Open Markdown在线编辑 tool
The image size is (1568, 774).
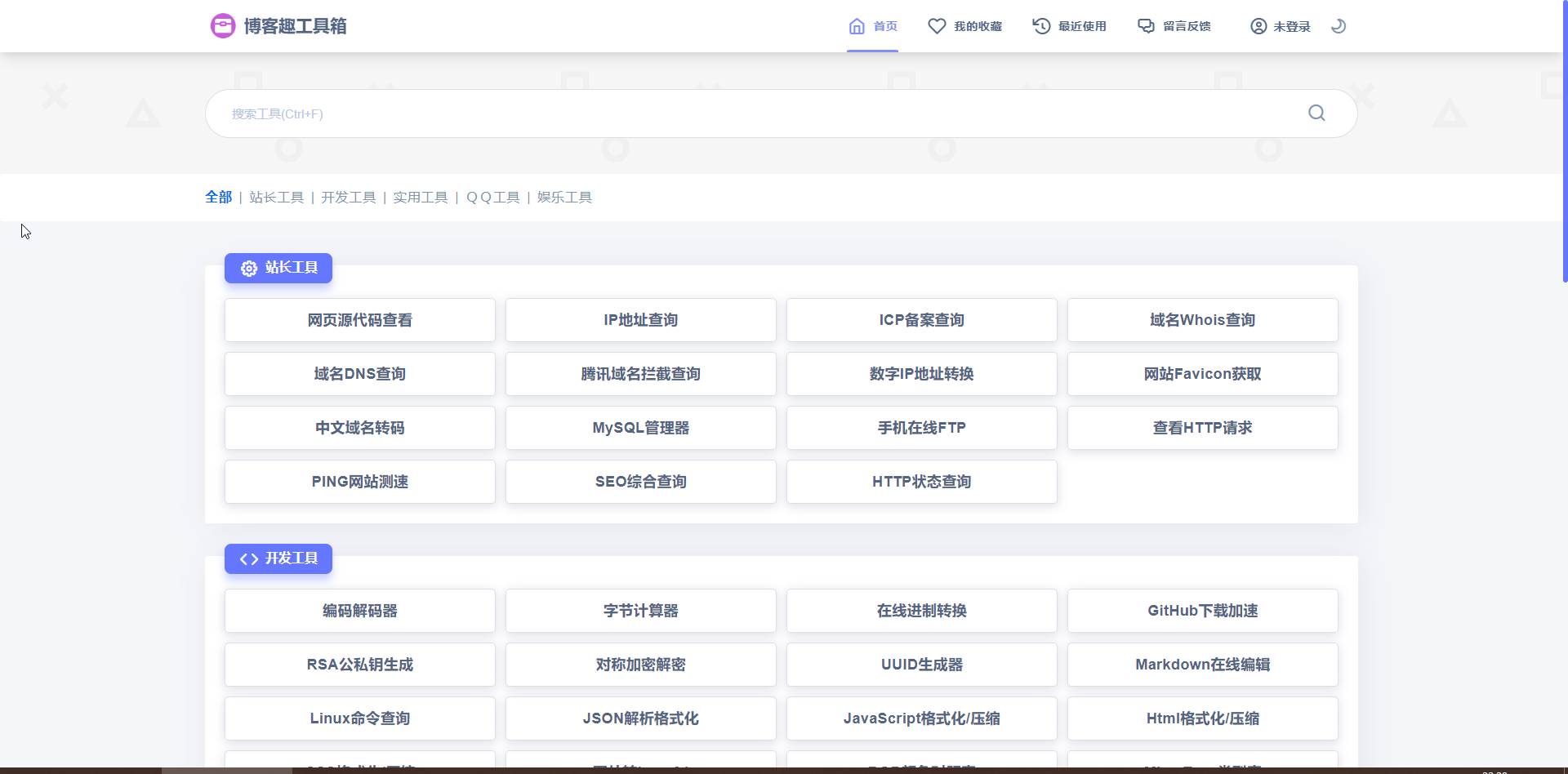point(1203,665)
